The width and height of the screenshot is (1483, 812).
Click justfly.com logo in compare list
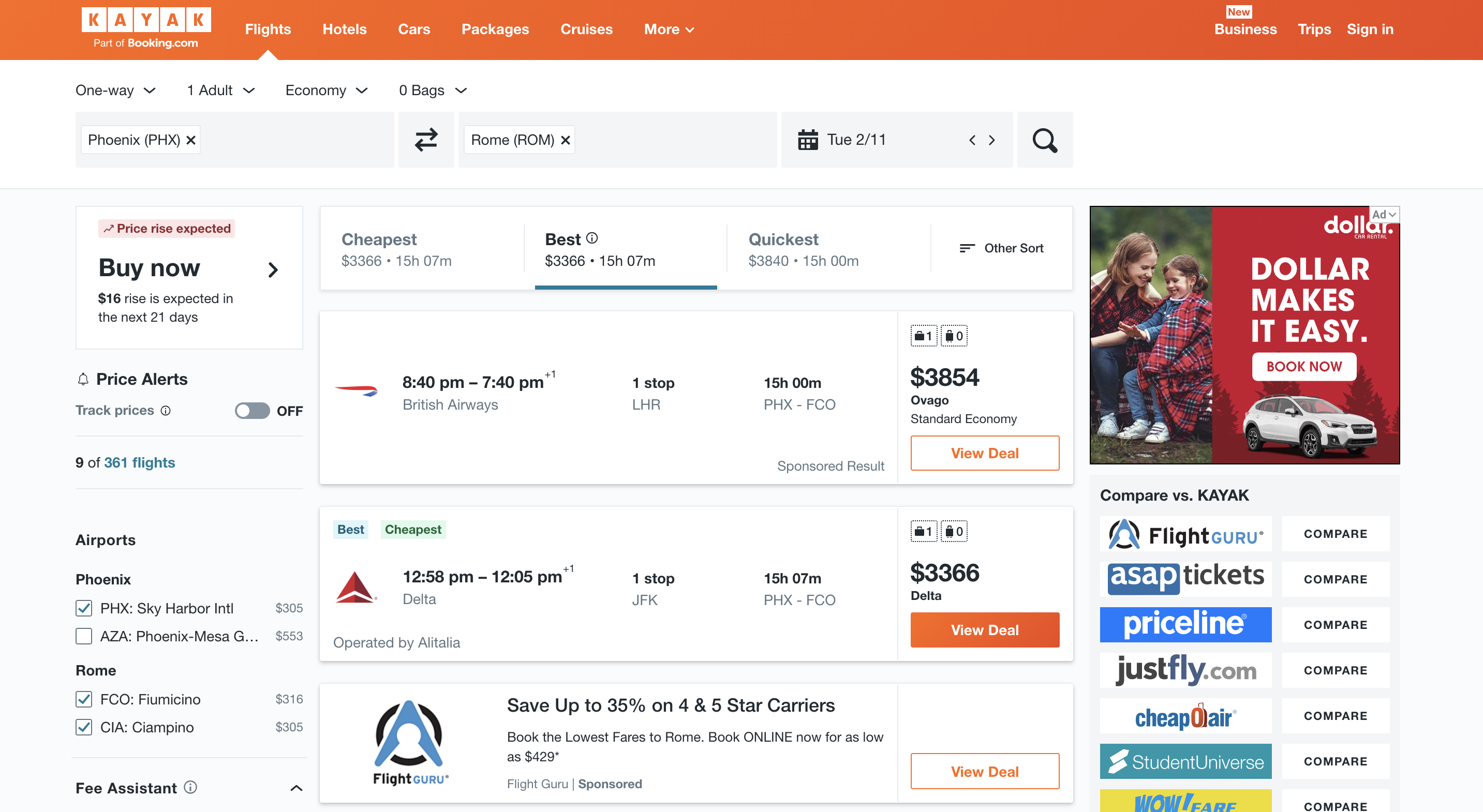click(x=1185, y=670)
